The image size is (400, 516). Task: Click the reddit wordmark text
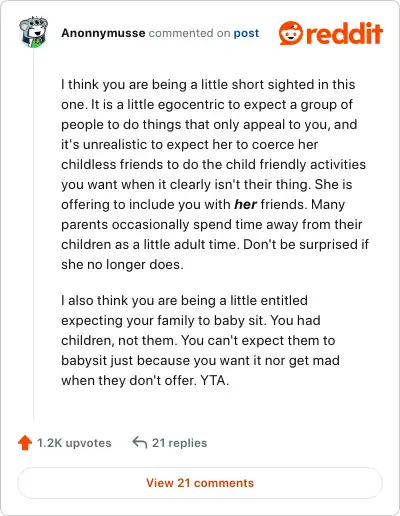(344, 33)
